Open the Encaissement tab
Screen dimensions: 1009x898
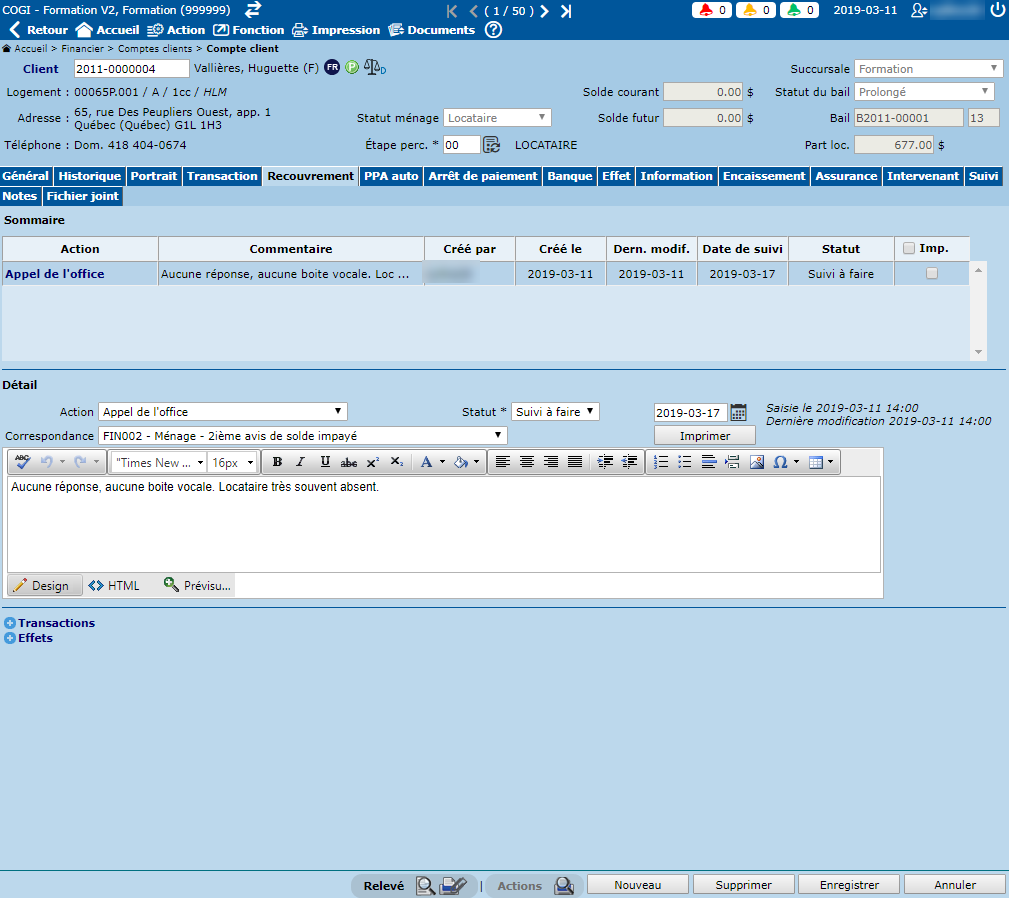pos(764,176)
